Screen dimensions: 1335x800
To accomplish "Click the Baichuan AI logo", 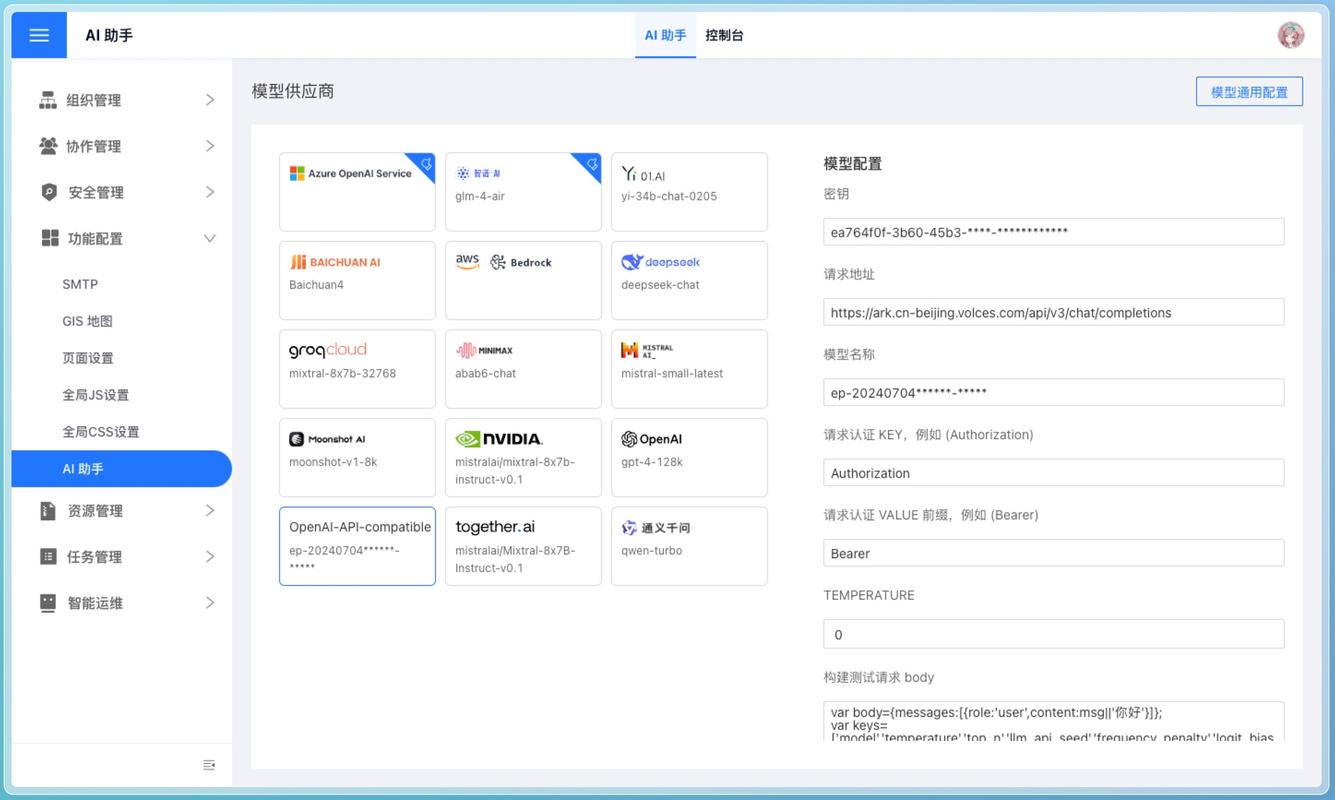I will point(335,262).
